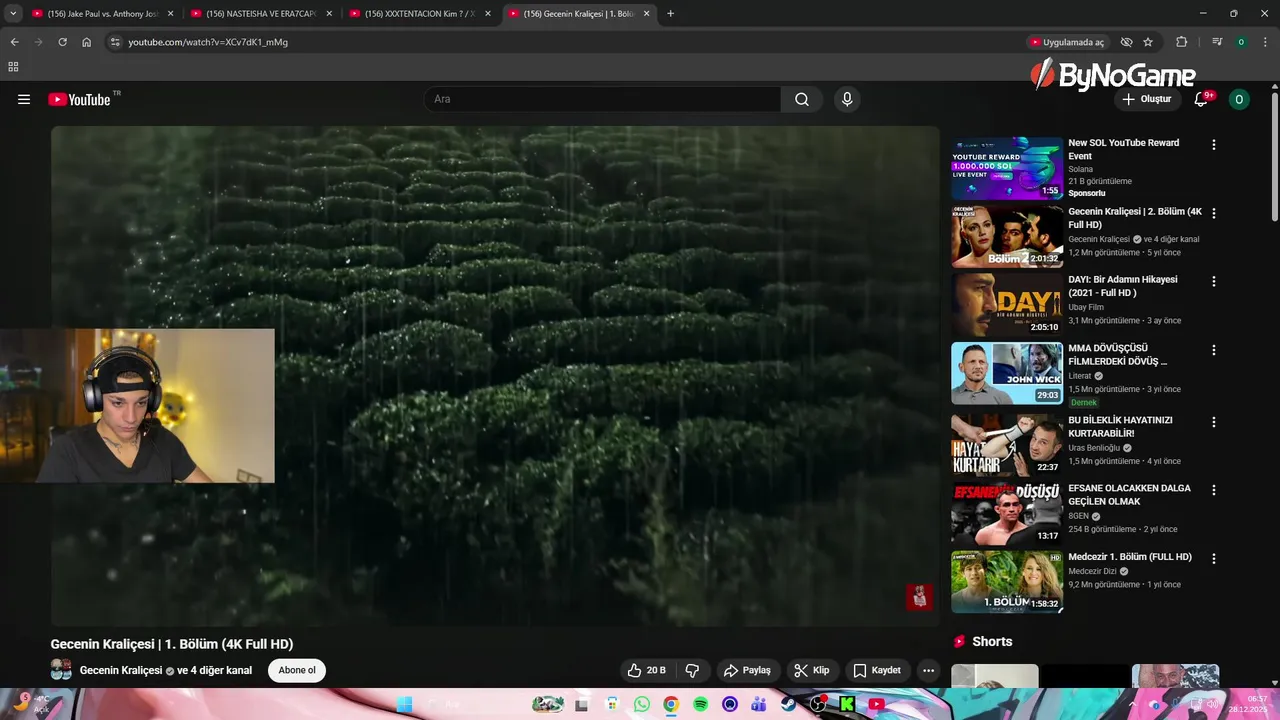
Task: Click the Ara search input field
Action: click(602, 99)
